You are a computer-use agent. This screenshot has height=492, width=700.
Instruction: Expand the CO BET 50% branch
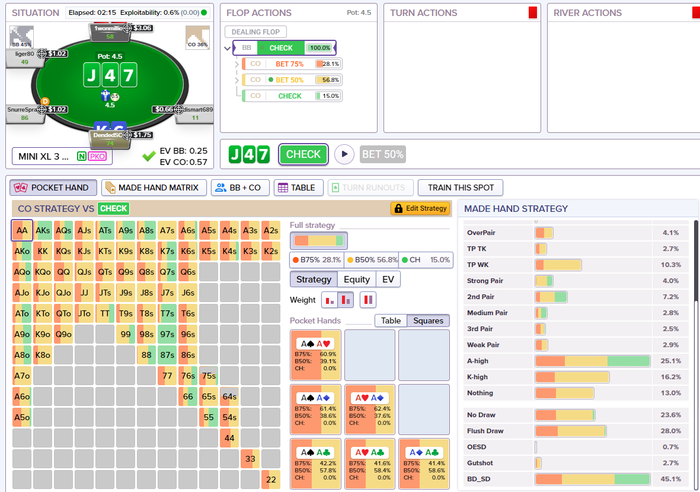237,80
